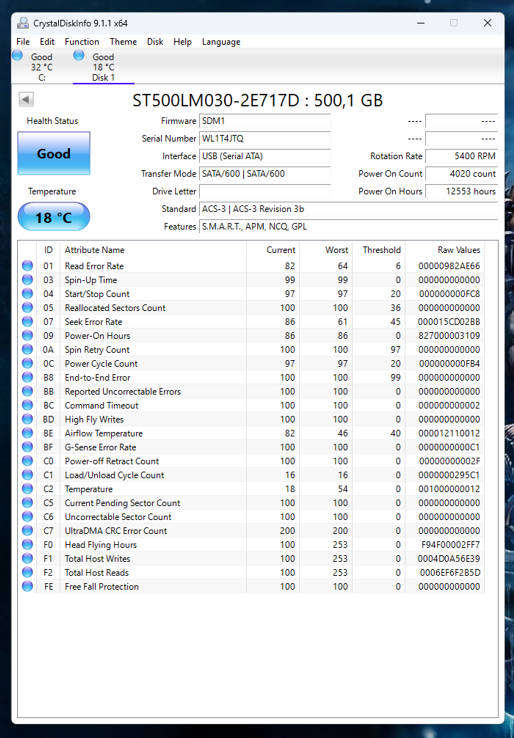Click the Good health status button
The image size is (514, 738).
[54, 153]
